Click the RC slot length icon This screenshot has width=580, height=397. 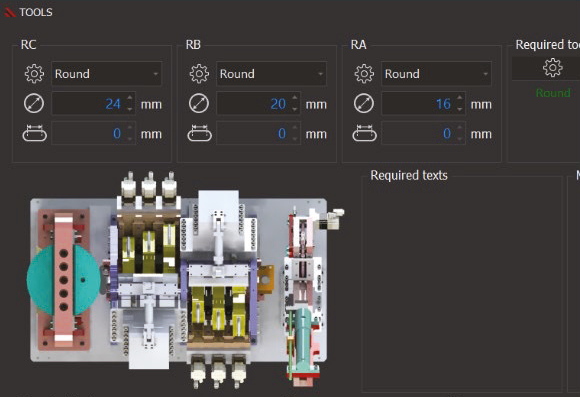[34, 133]
